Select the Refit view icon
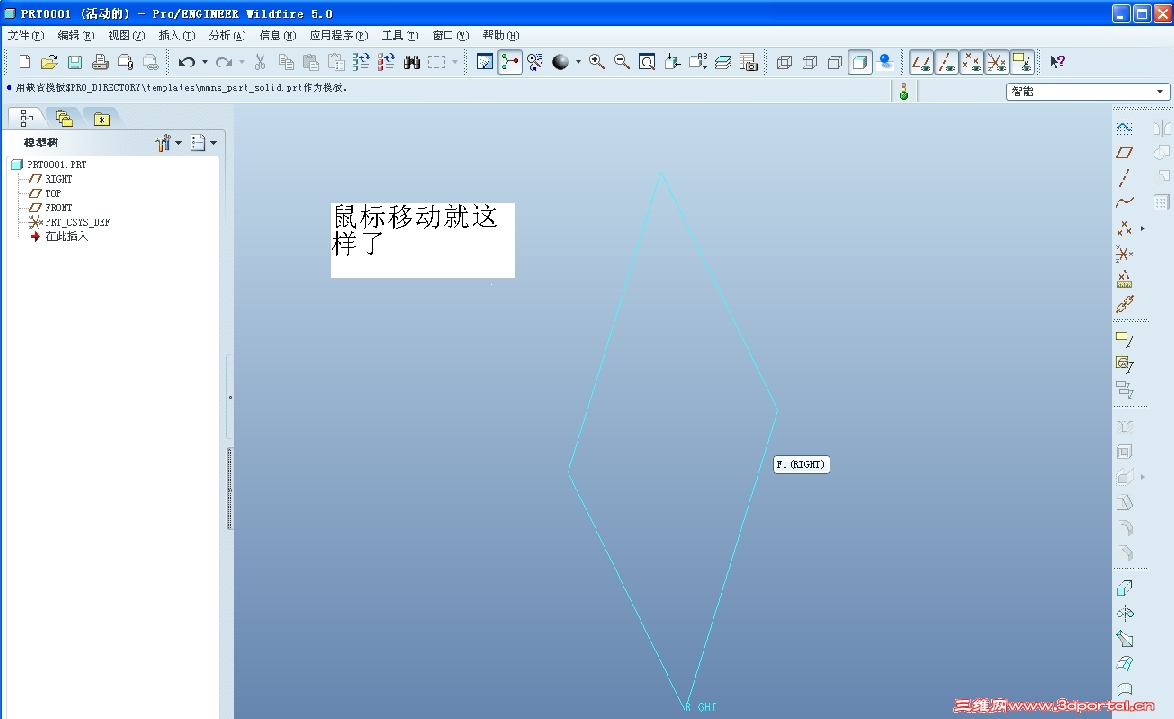The image size is (1174, 719). (647, 62)
